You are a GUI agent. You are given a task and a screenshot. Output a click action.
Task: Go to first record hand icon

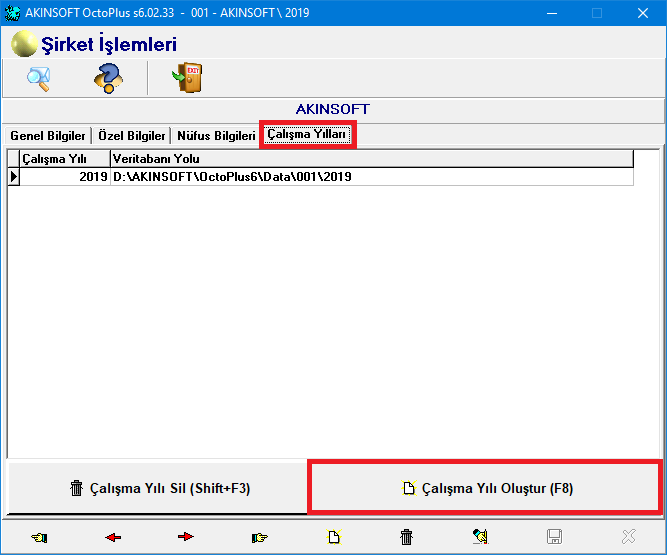[x=39, y=537]
